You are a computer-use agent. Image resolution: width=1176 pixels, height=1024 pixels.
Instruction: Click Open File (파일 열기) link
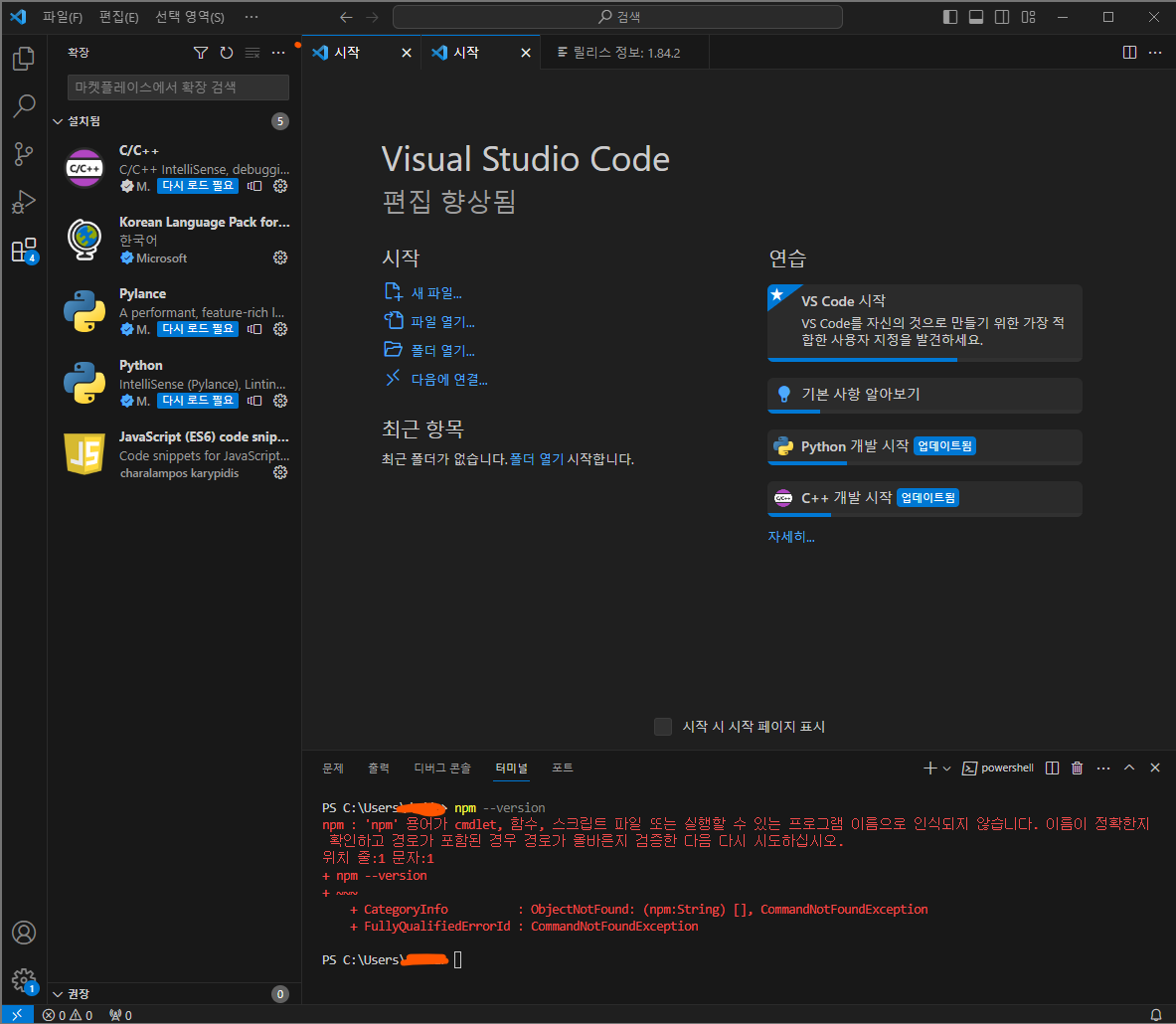[429, 322]
